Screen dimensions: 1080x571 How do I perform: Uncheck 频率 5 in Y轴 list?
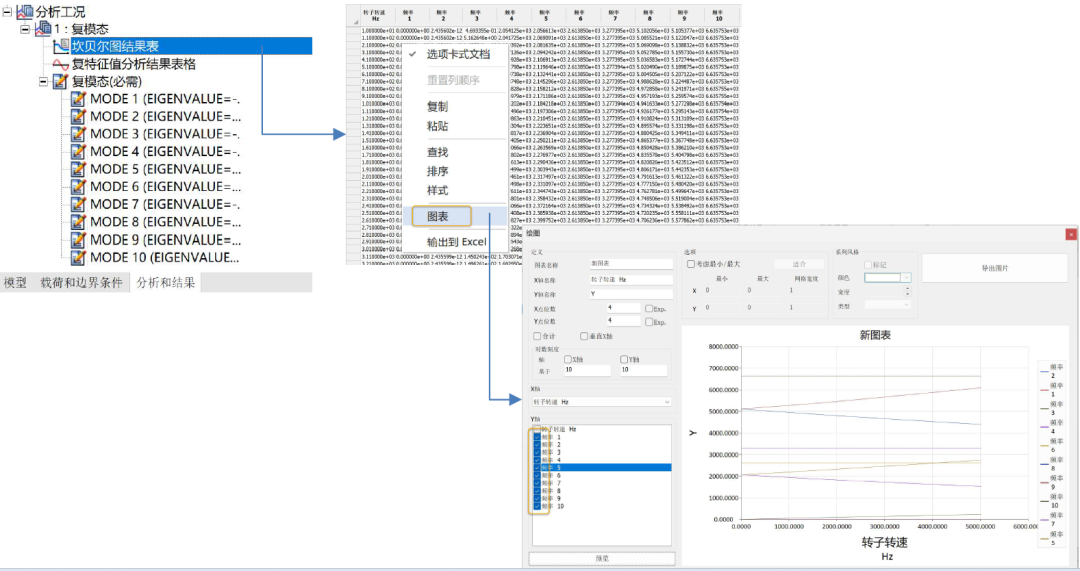pyautogui.click(x=537, y=468)
